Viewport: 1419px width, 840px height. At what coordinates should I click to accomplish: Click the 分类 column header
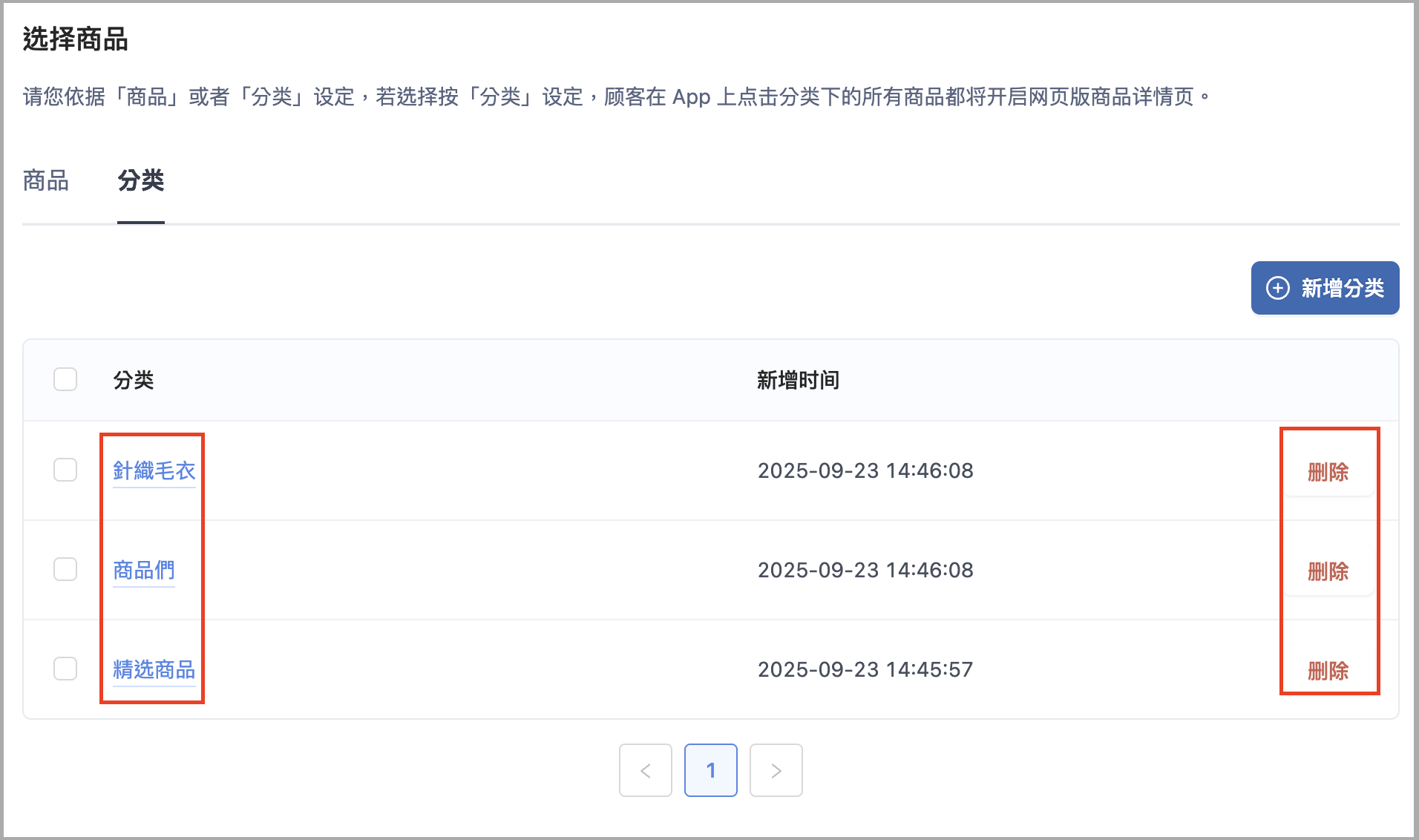point(134,380)
